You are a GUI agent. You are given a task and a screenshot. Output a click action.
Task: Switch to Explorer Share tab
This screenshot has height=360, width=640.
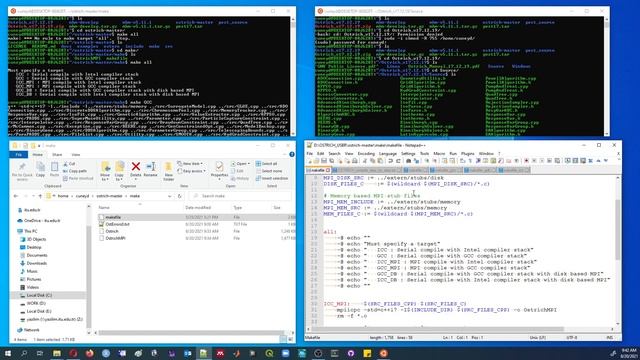(57, 155)
